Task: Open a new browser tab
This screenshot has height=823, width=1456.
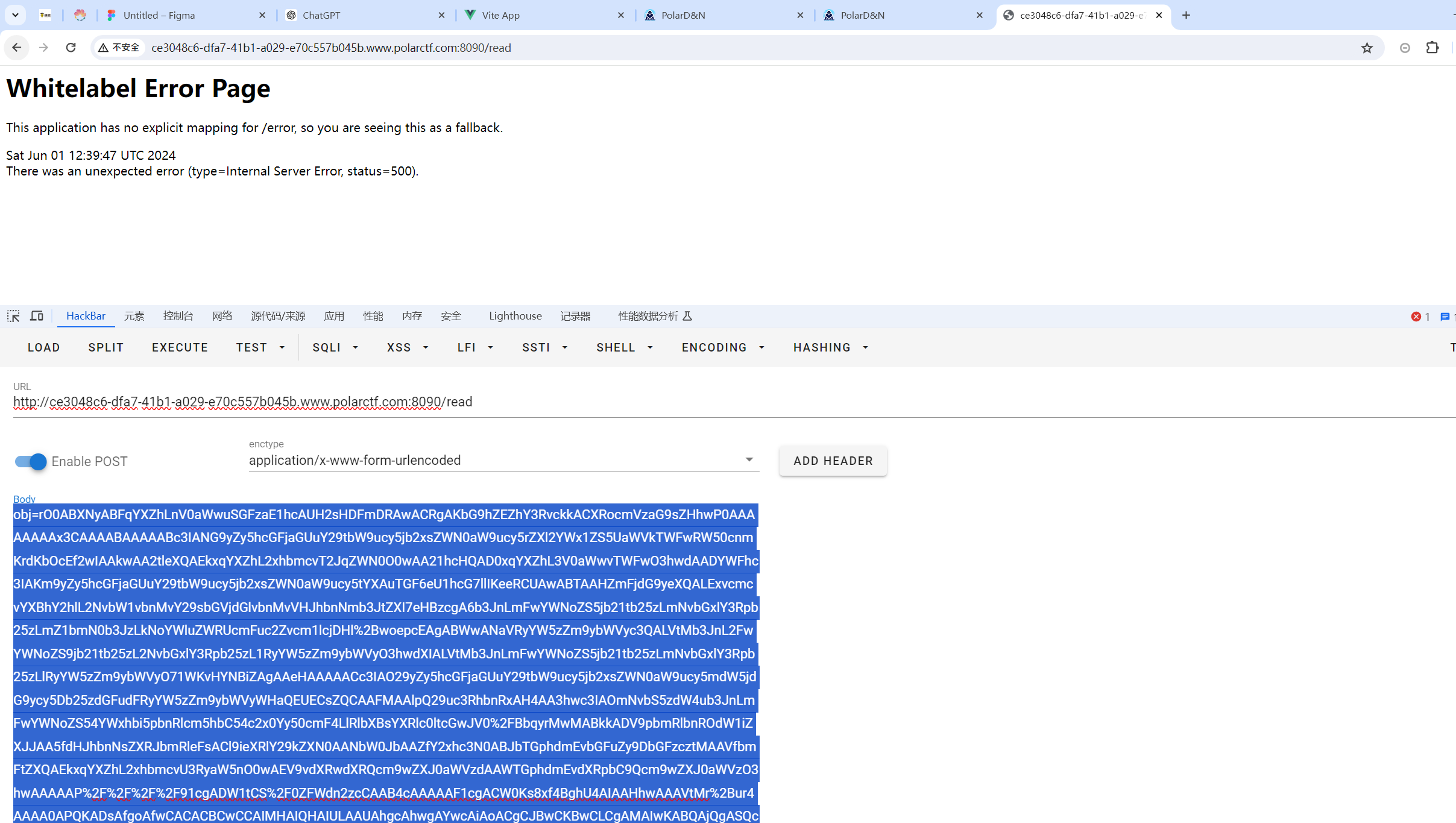Action: tap(1185, 14)
